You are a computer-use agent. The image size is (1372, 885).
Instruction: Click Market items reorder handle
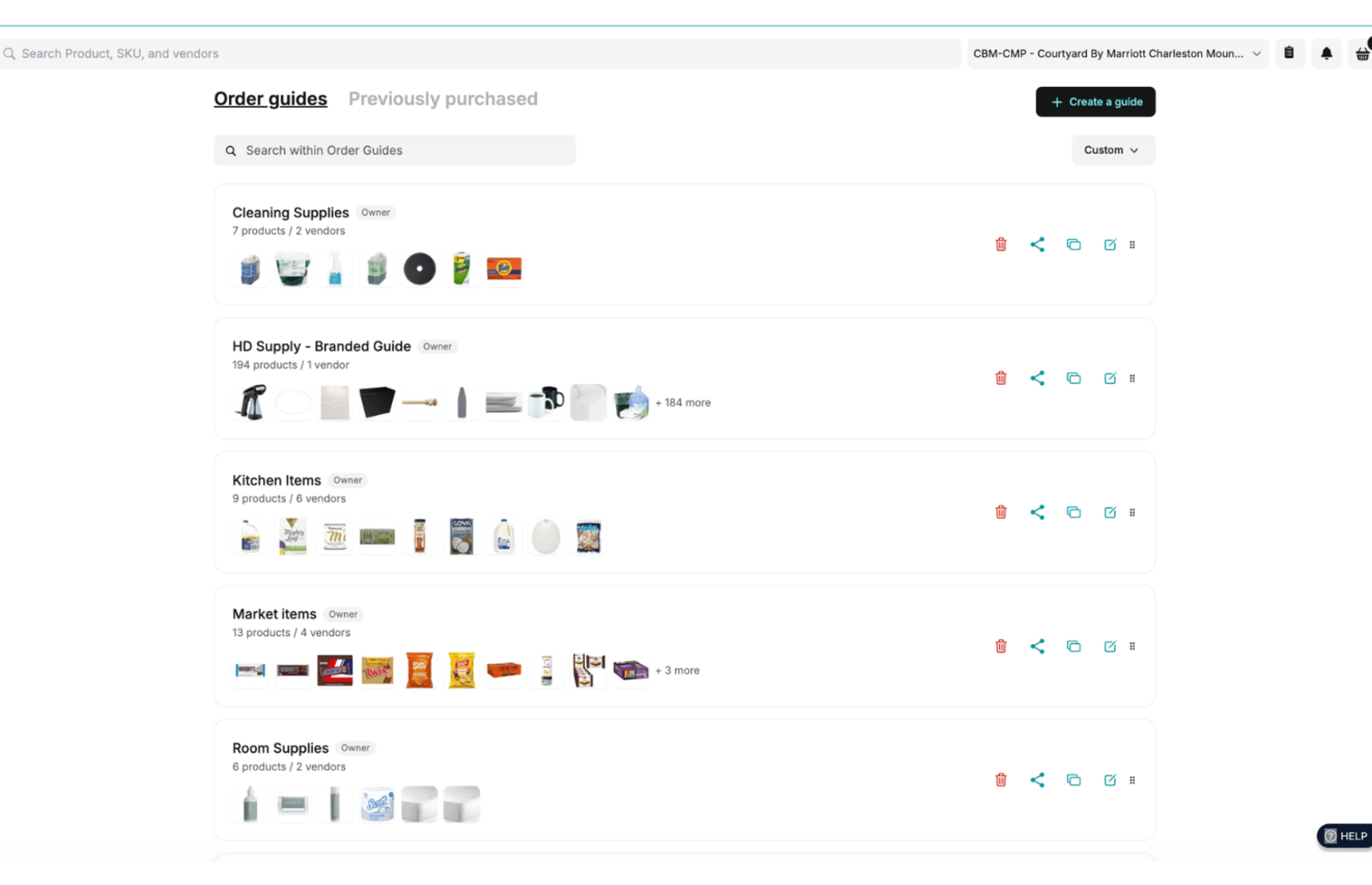pyautogui.click(x=1132, y=646)
